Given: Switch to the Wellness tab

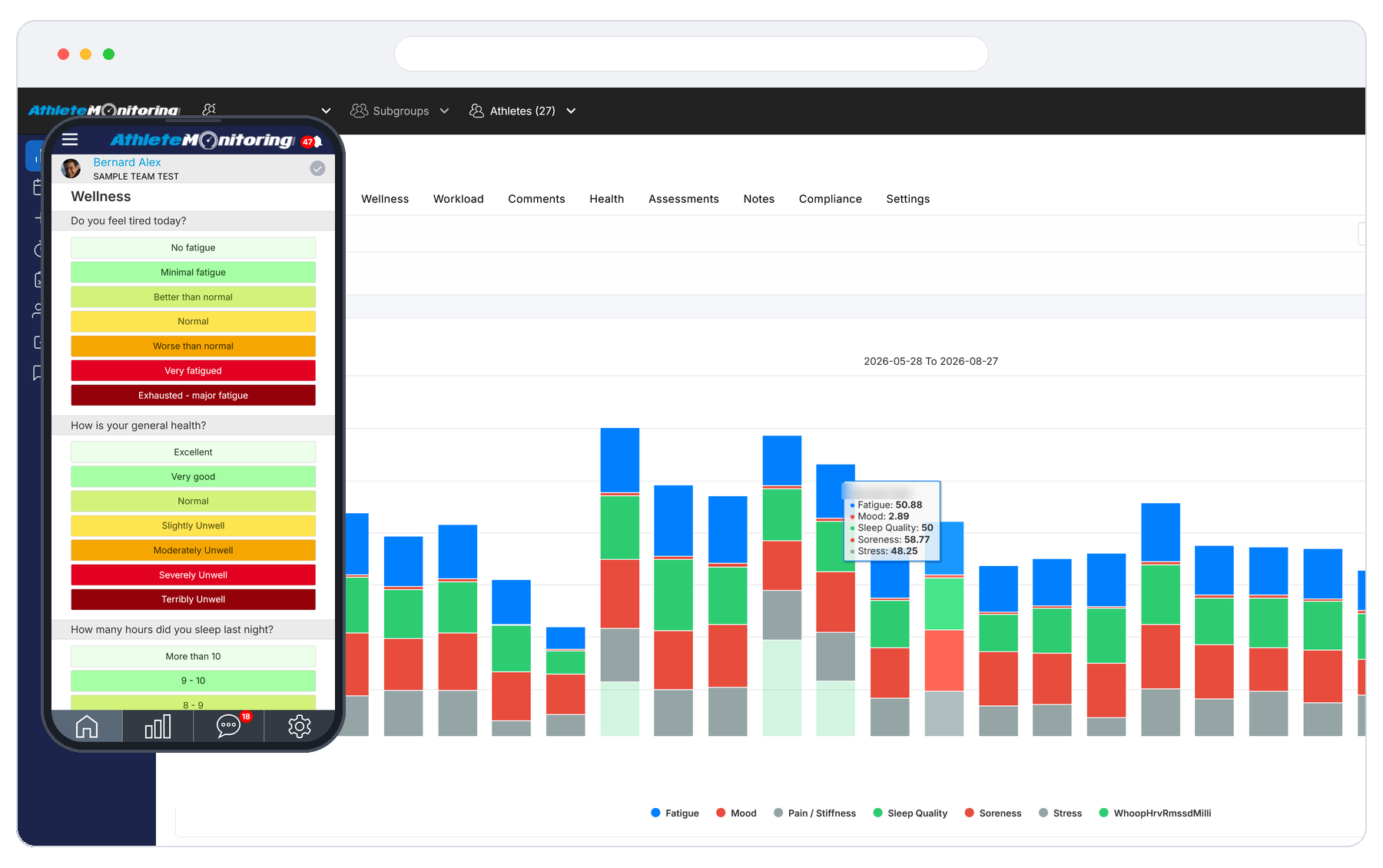Looking at the screenshot, I should pyautogui.click(x=385, y=199).
